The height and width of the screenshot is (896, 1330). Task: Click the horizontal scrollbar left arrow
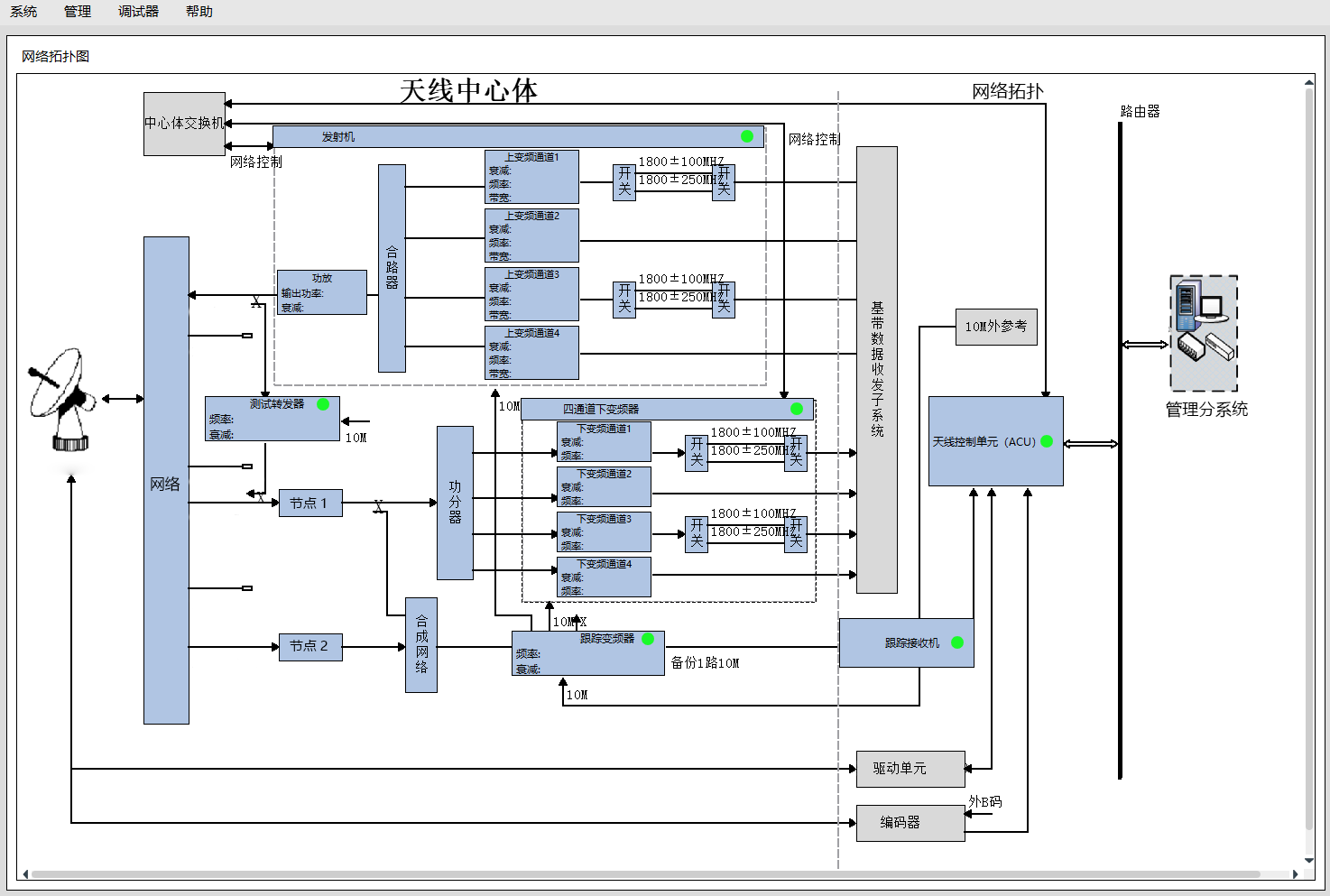click(x=25, y=874)
